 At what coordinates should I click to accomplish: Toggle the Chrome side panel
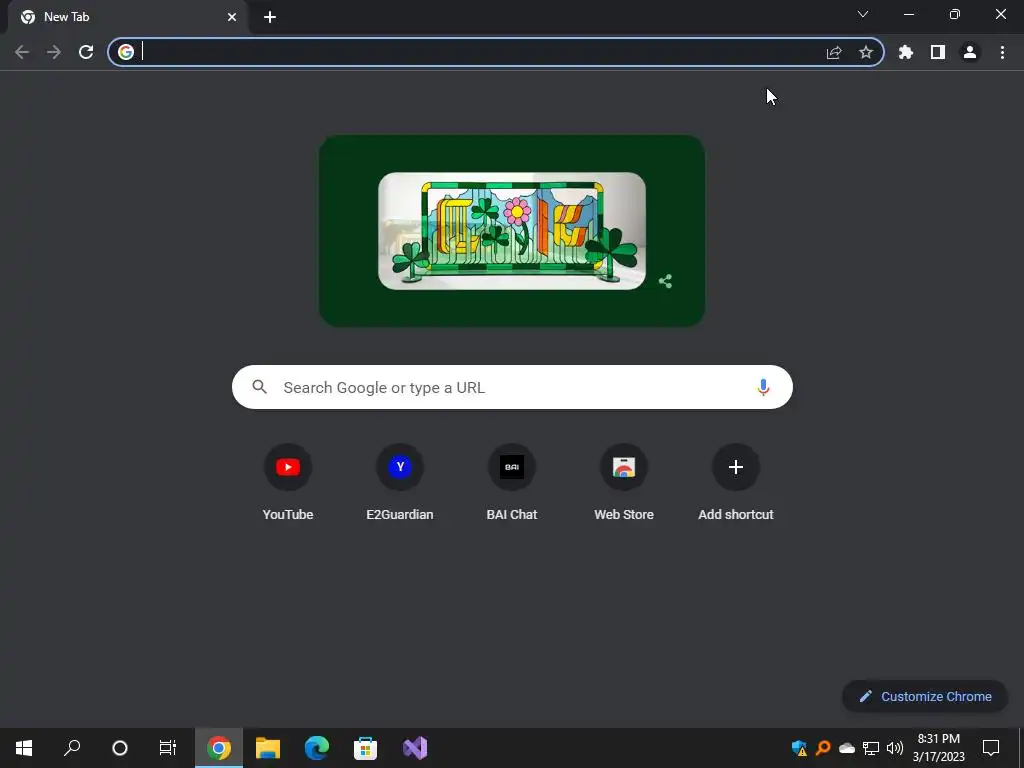pos(938,52)
